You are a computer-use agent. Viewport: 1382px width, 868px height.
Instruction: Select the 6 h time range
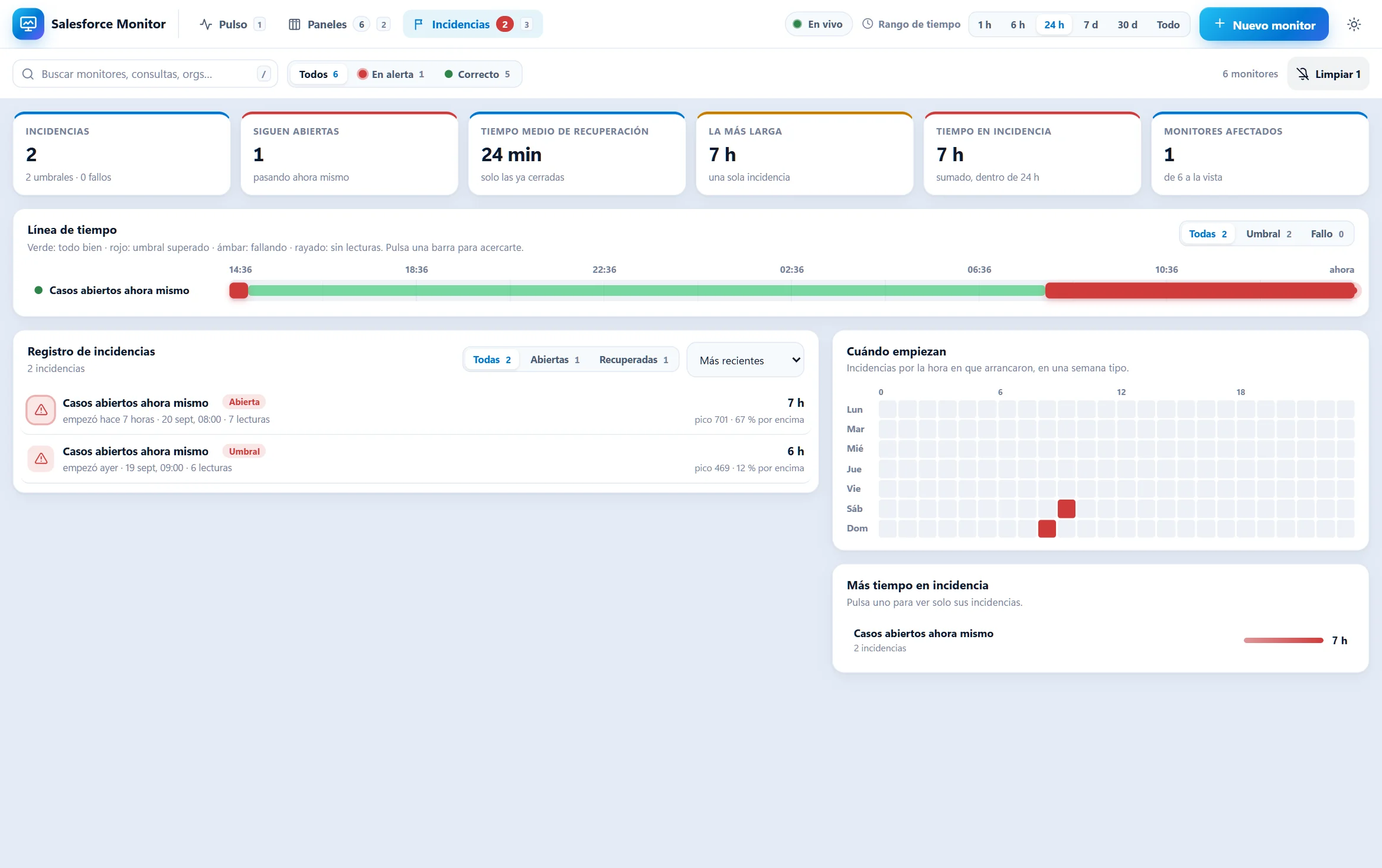[x=1017, y=25]
